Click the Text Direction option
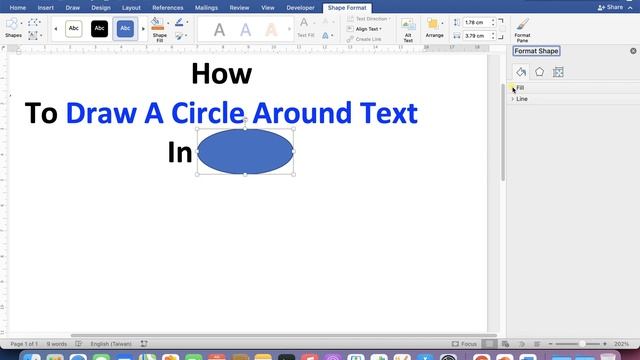 (369, 19)
